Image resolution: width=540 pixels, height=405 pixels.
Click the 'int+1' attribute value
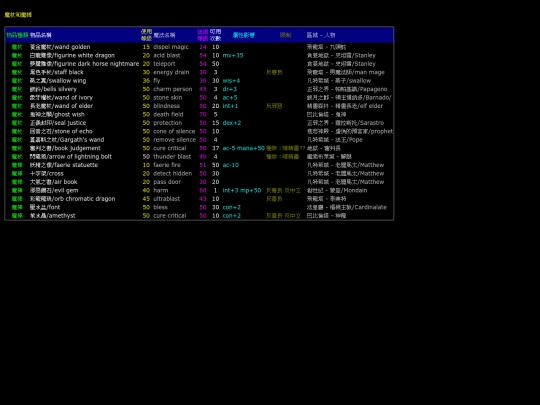(230, 106)
